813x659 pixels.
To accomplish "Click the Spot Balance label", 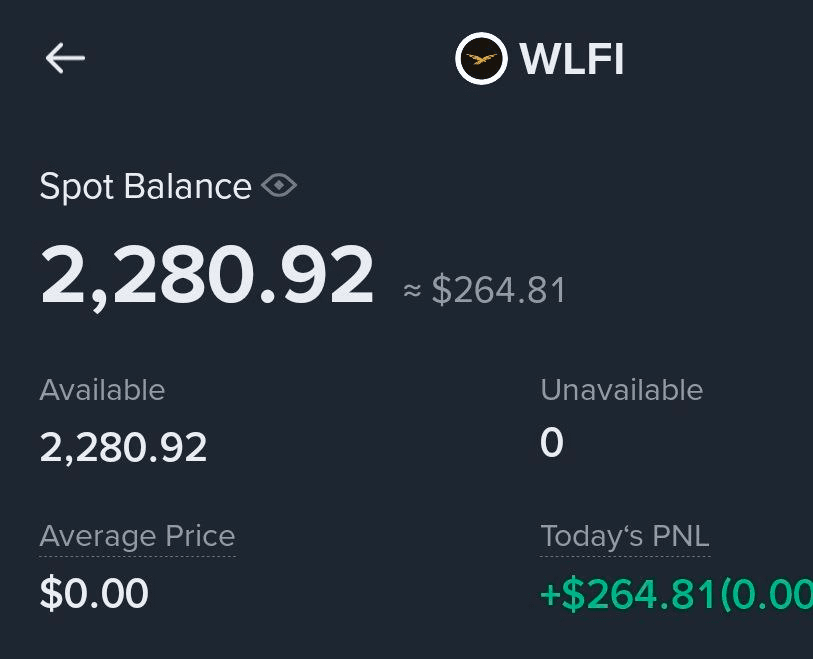I will tap(145, 187).
